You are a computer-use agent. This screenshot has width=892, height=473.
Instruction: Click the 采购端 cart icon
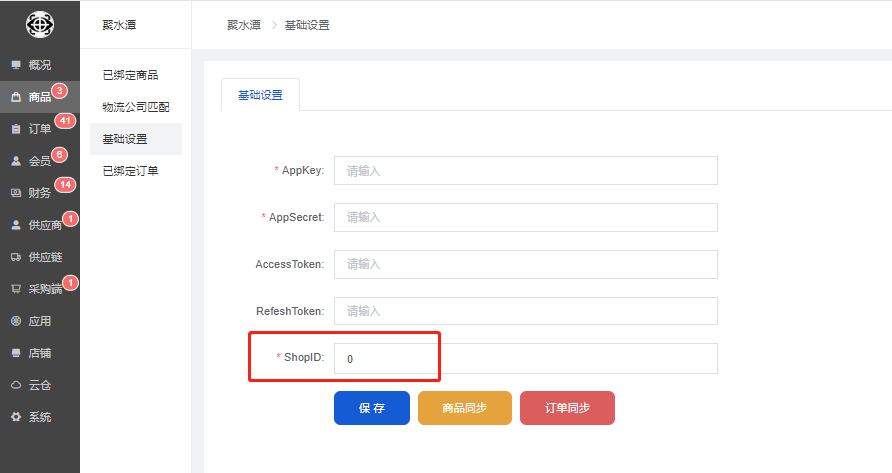16,289
